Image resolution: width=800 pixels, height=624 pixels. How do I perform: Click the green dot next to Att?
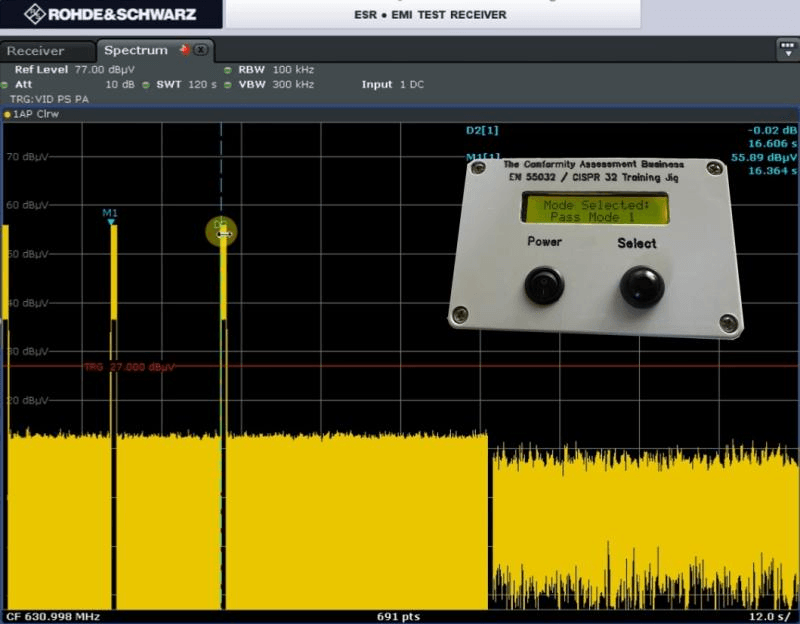click(6, 85)
